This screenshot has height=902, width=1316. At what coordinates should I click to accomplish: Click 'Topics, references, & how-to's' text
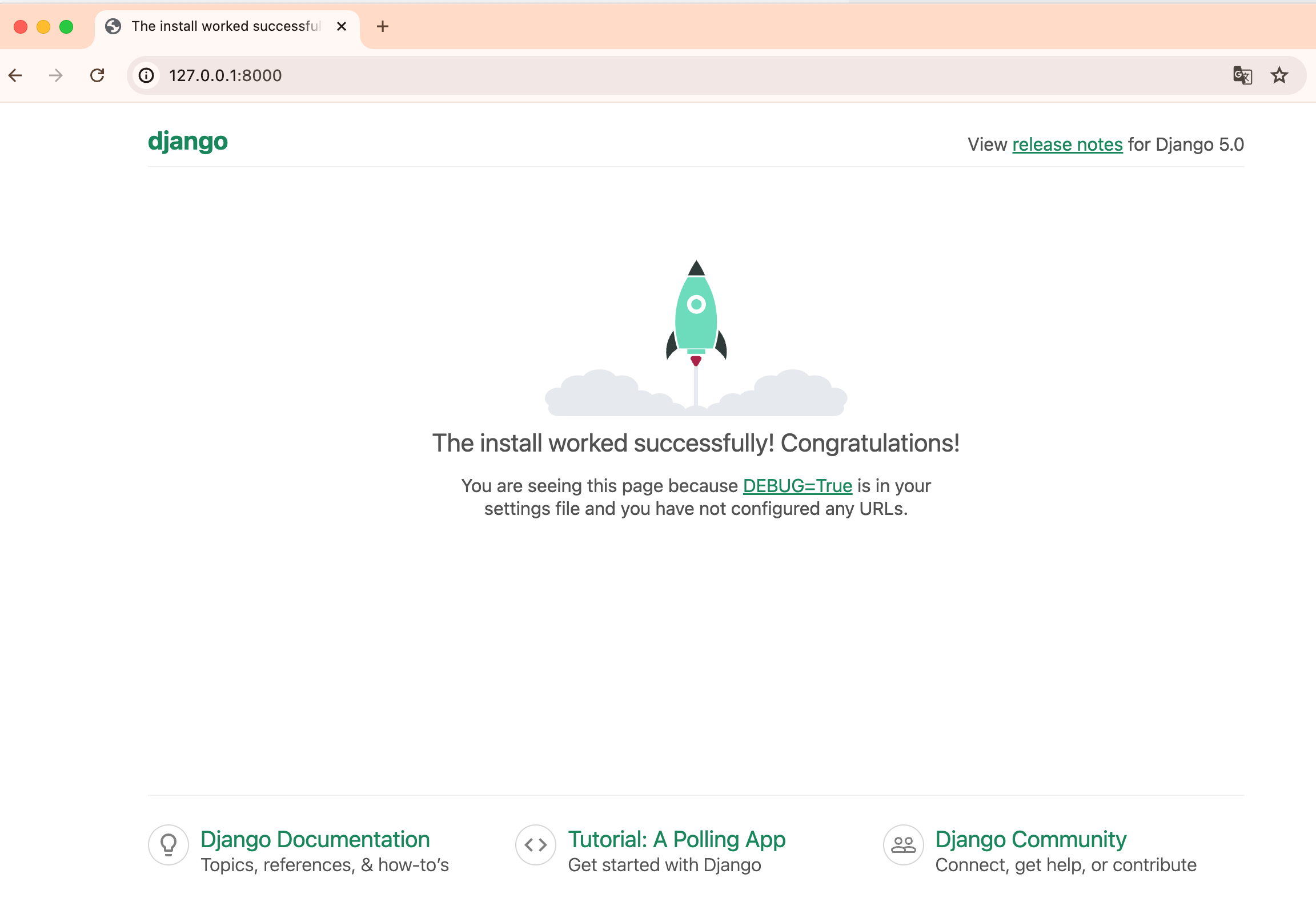coord(325,865)
